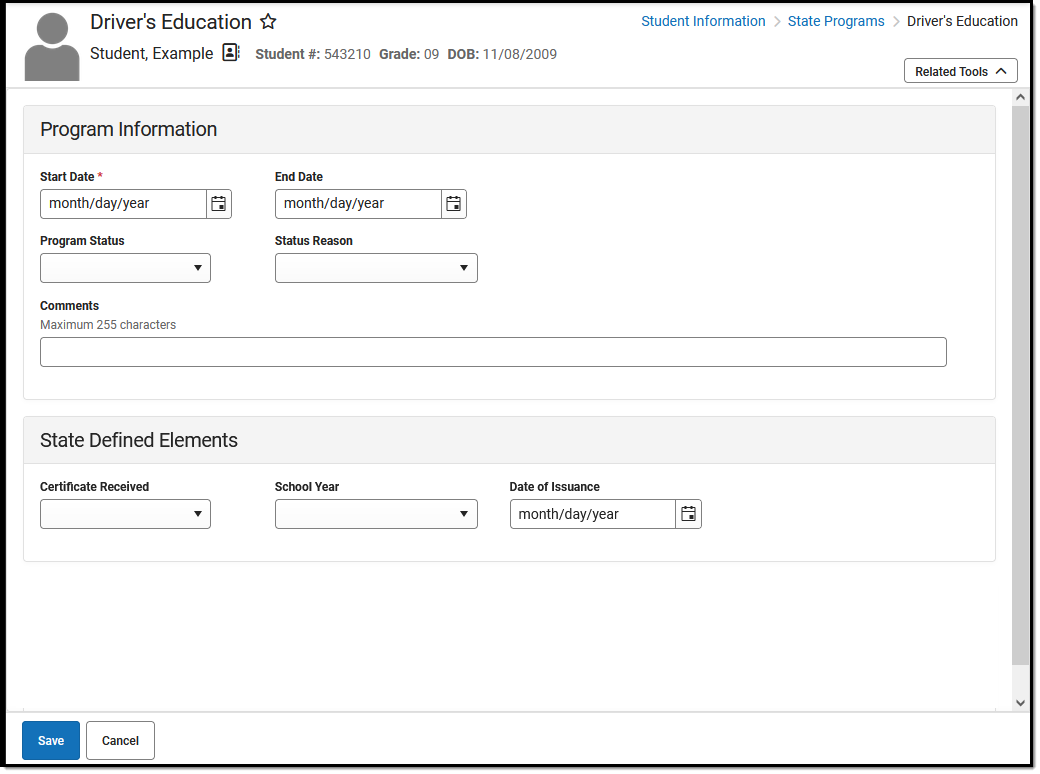This screenshot has width=1040, height=774.
Task: Open student contact card icon
Action: tap(231, 53)
